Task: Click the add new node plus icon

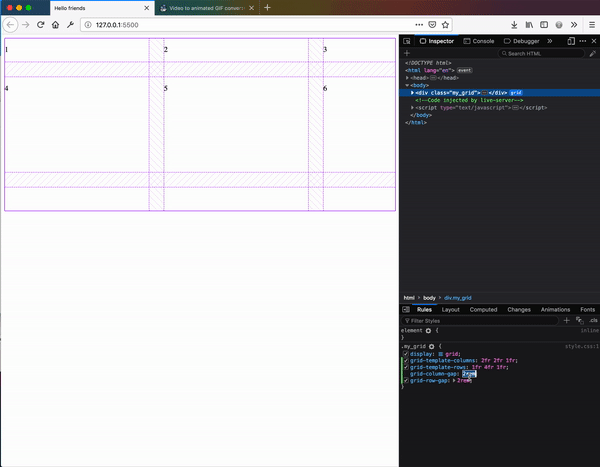Action: [407, 53]
